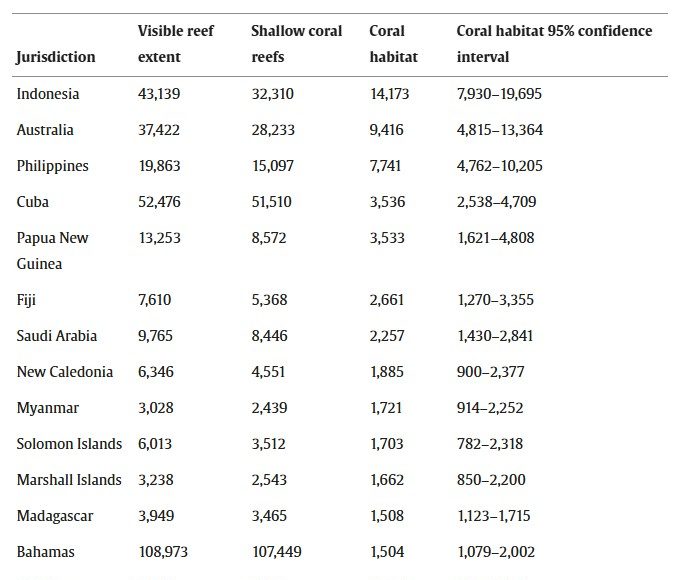
Task: Click the Jurisdiction column header
Action: coord(56,57)
